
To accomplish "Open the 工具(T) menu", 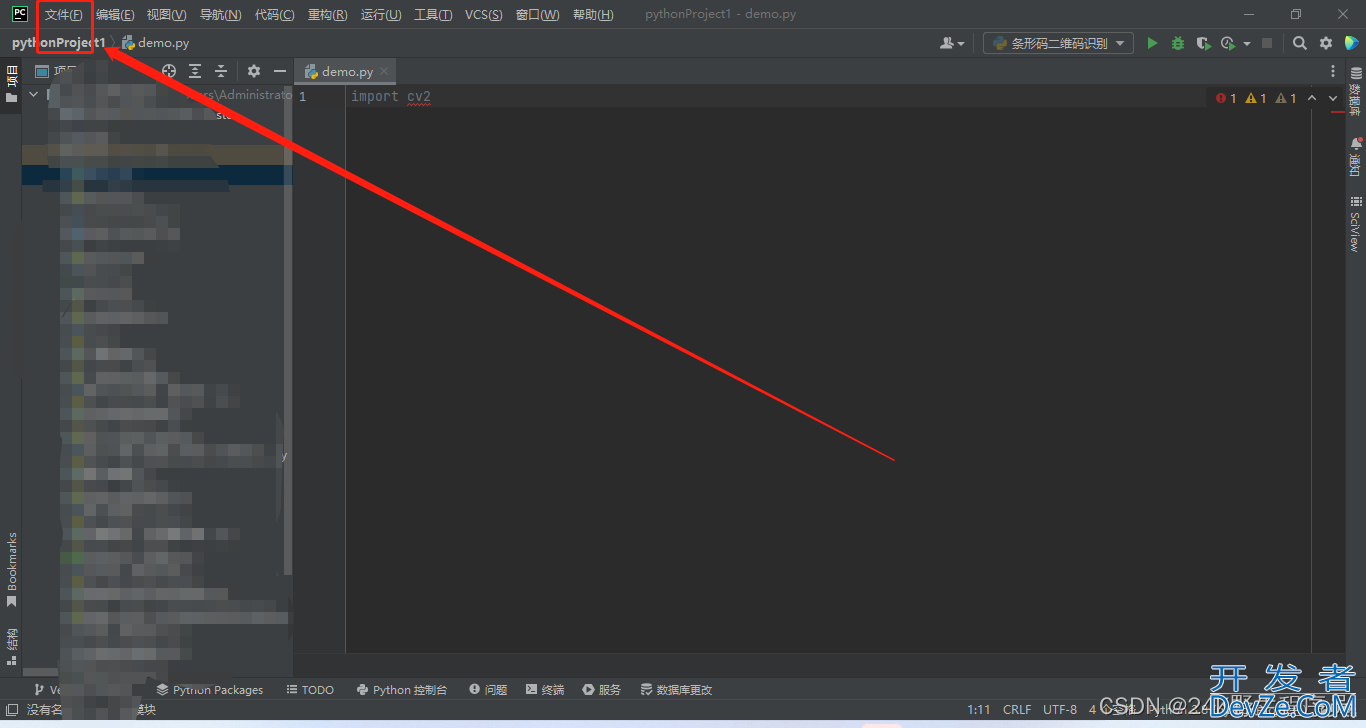I will [x=433, y=15].
